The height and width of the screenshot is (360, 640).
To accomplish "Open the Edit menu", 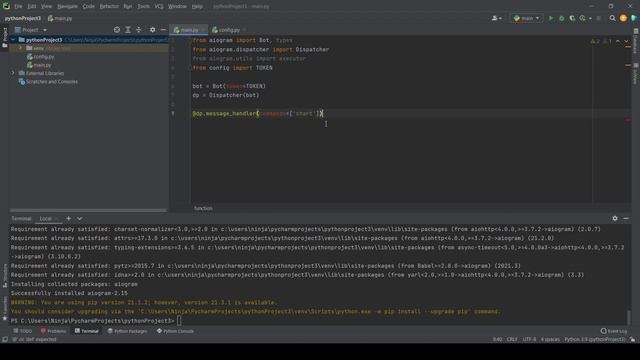I will click(x=32, y=7).
